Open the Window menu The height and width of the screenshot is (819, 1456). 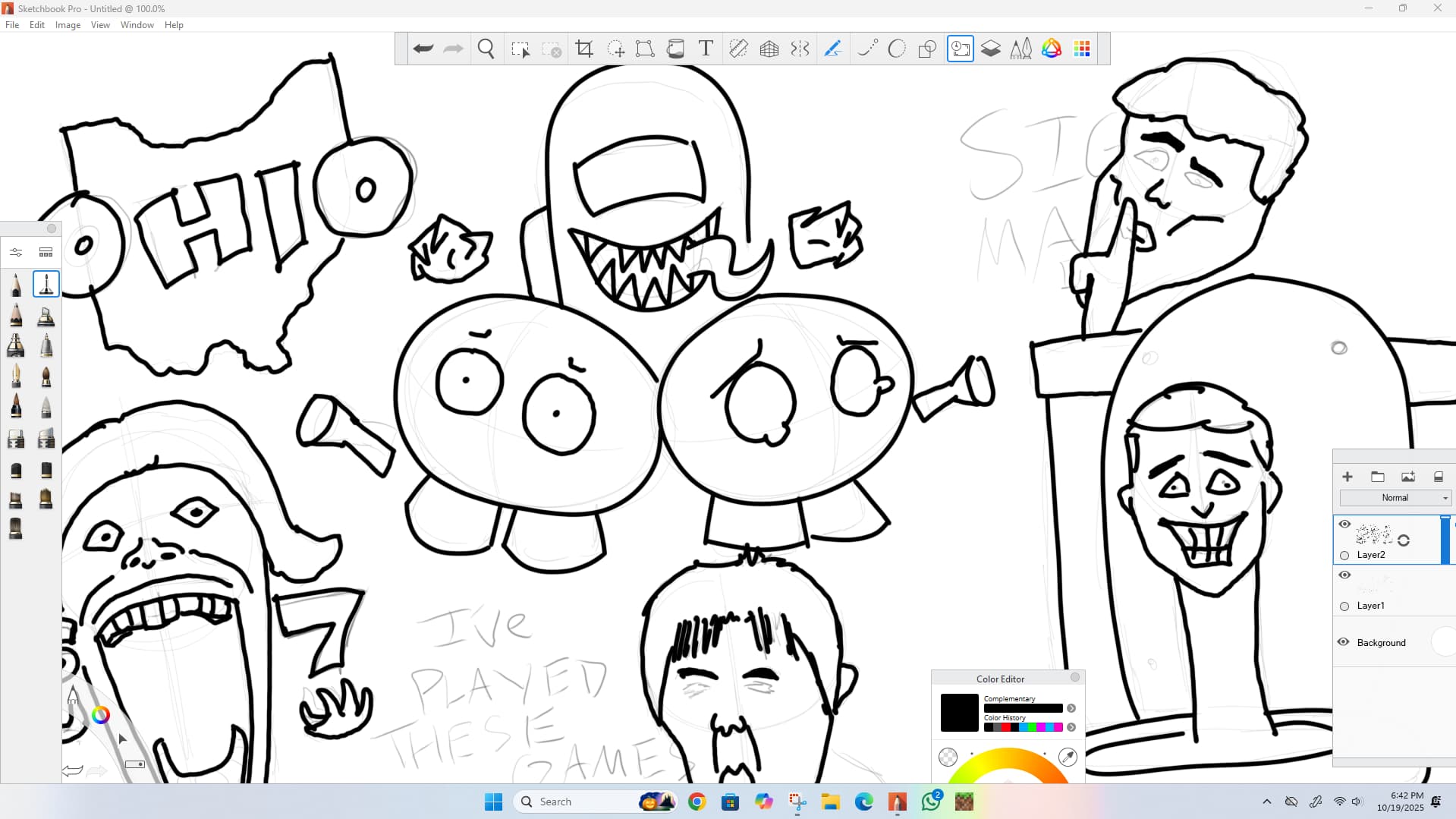(137, 25)
